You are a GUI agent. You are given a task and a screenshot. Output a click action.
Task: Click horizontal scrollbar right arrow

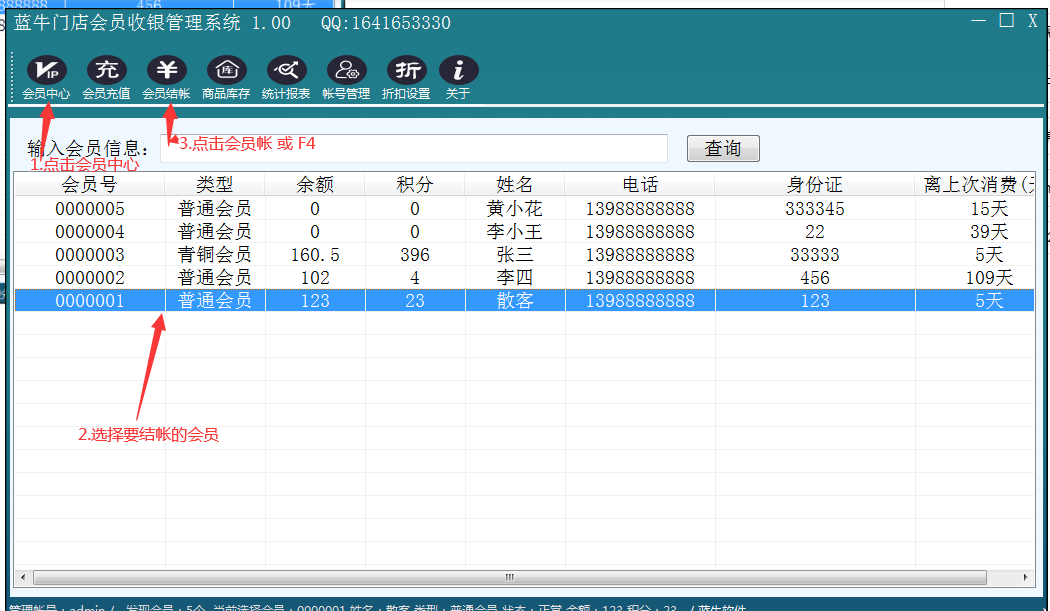[1027, 577]
